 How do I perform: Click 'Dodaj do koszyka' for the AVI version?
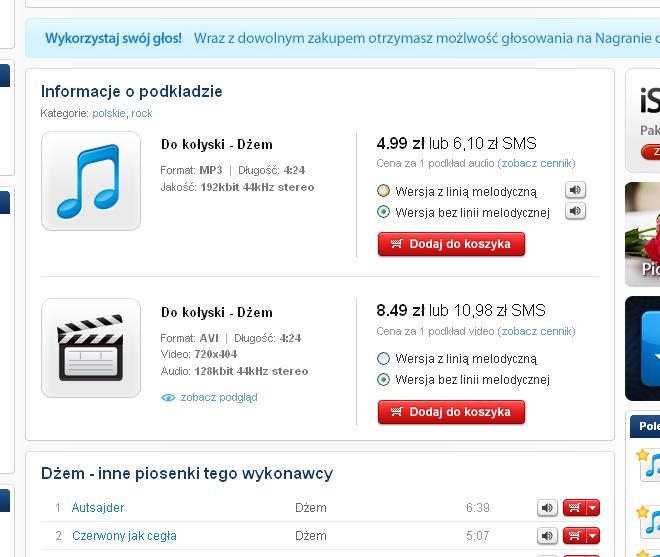[451, 412]
